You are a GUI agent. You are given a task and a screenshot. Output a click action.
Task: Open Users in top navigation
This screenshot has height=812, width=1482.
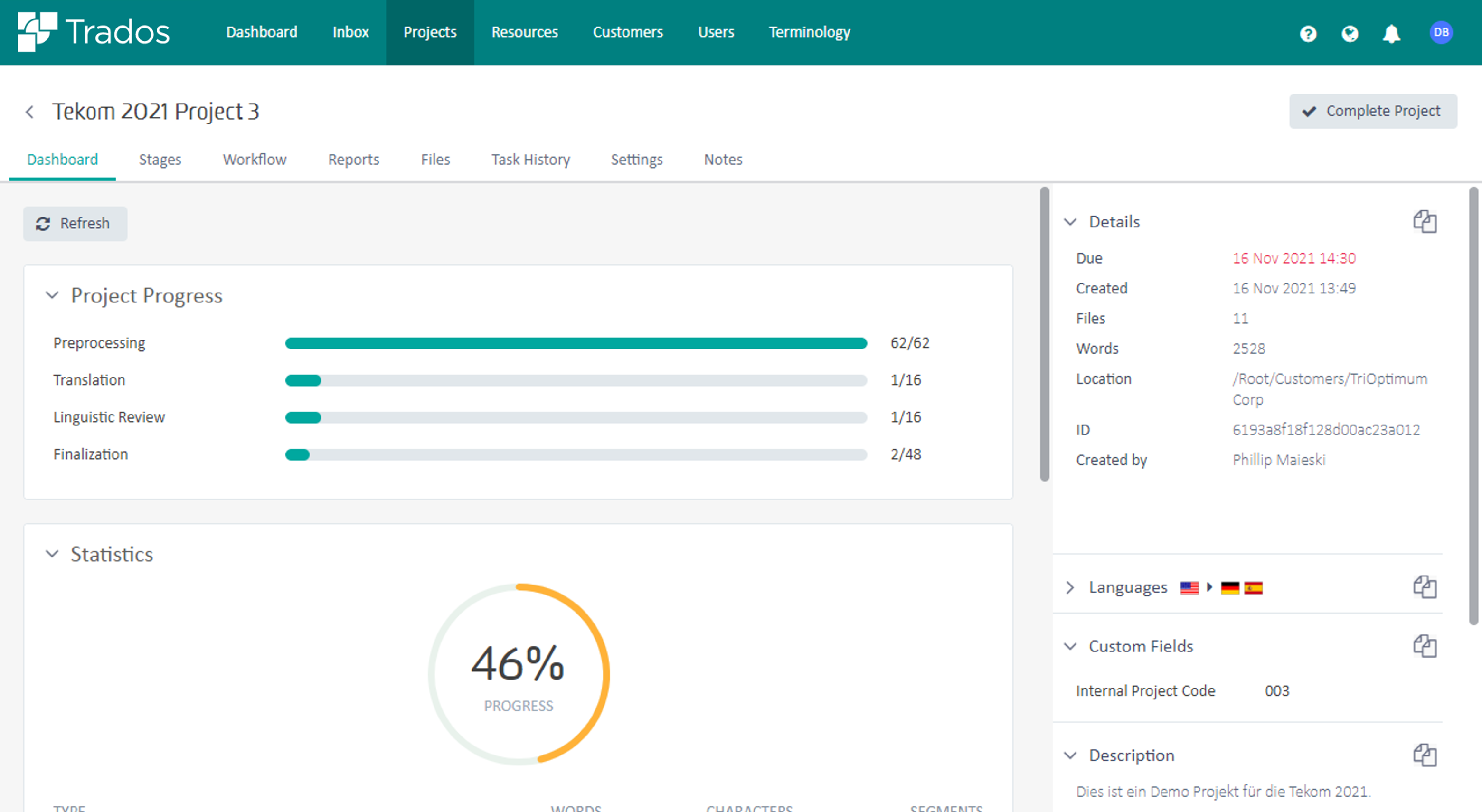716,32
